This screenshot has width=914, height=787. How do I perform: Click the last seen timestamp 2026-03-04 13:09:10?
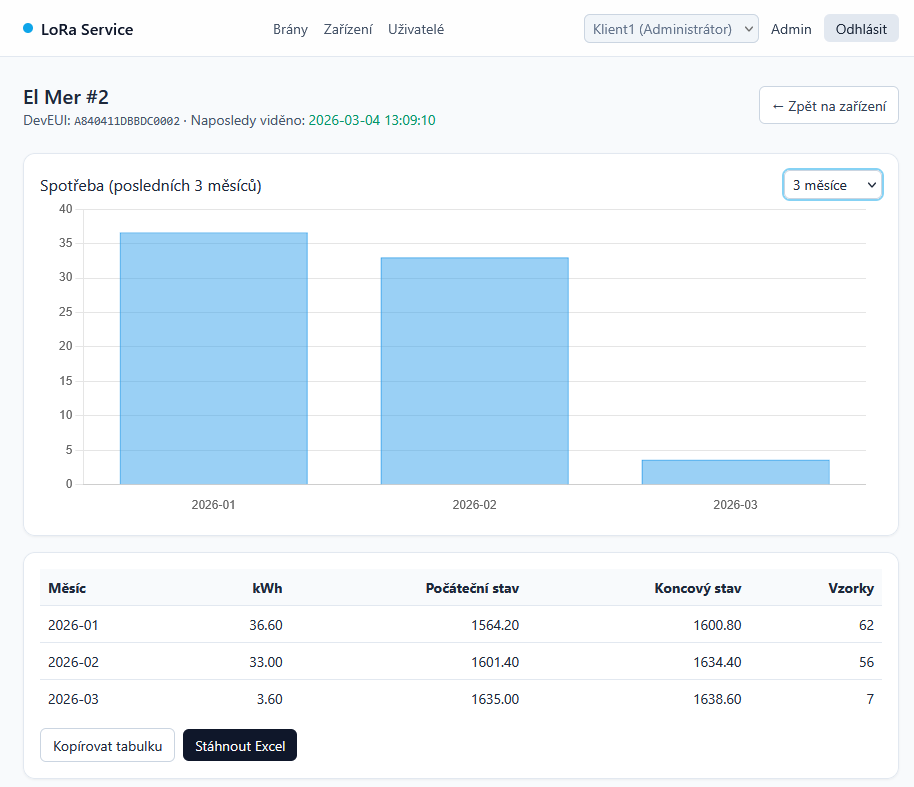371,120
